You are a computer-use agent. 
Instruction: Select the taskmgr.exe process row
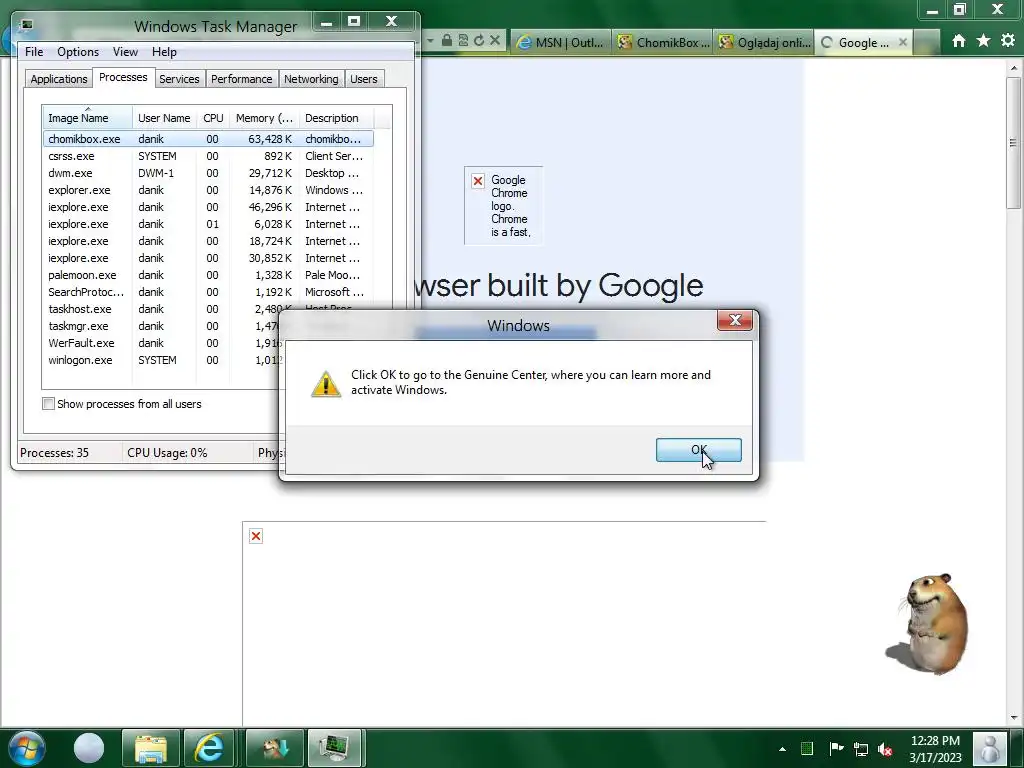161,326
